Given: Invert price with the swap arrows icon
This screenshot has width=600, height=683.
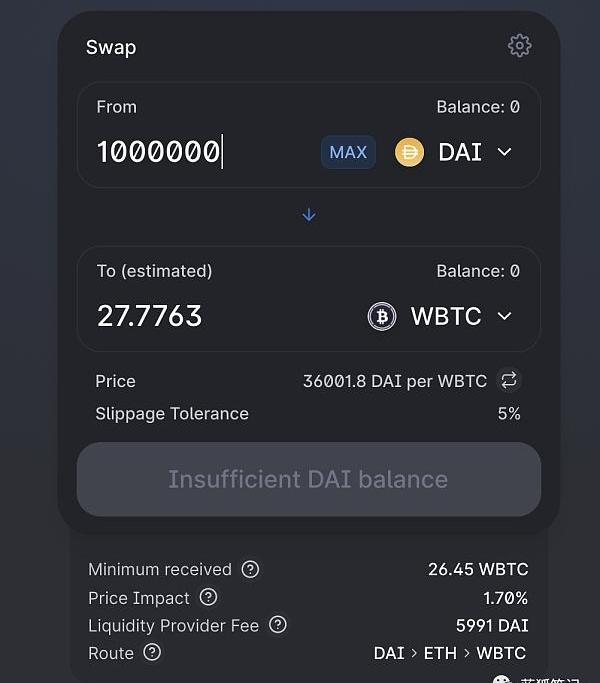Looking at the screenshot, I should [x=508, y=380].
